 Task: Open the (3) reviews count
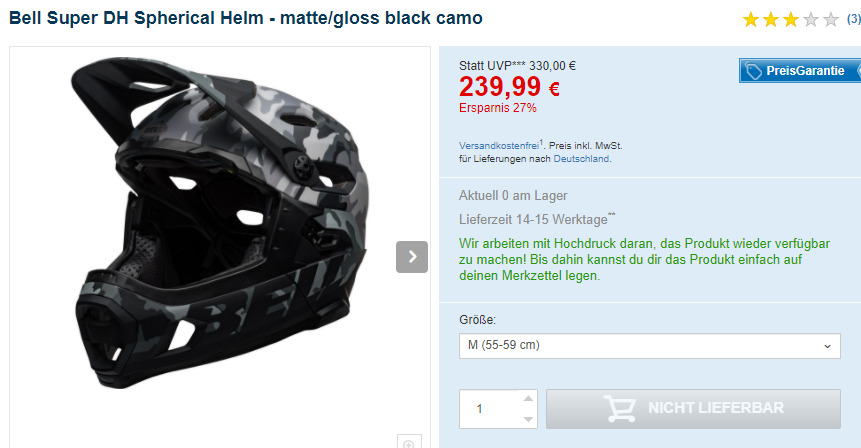click(853, 19)
